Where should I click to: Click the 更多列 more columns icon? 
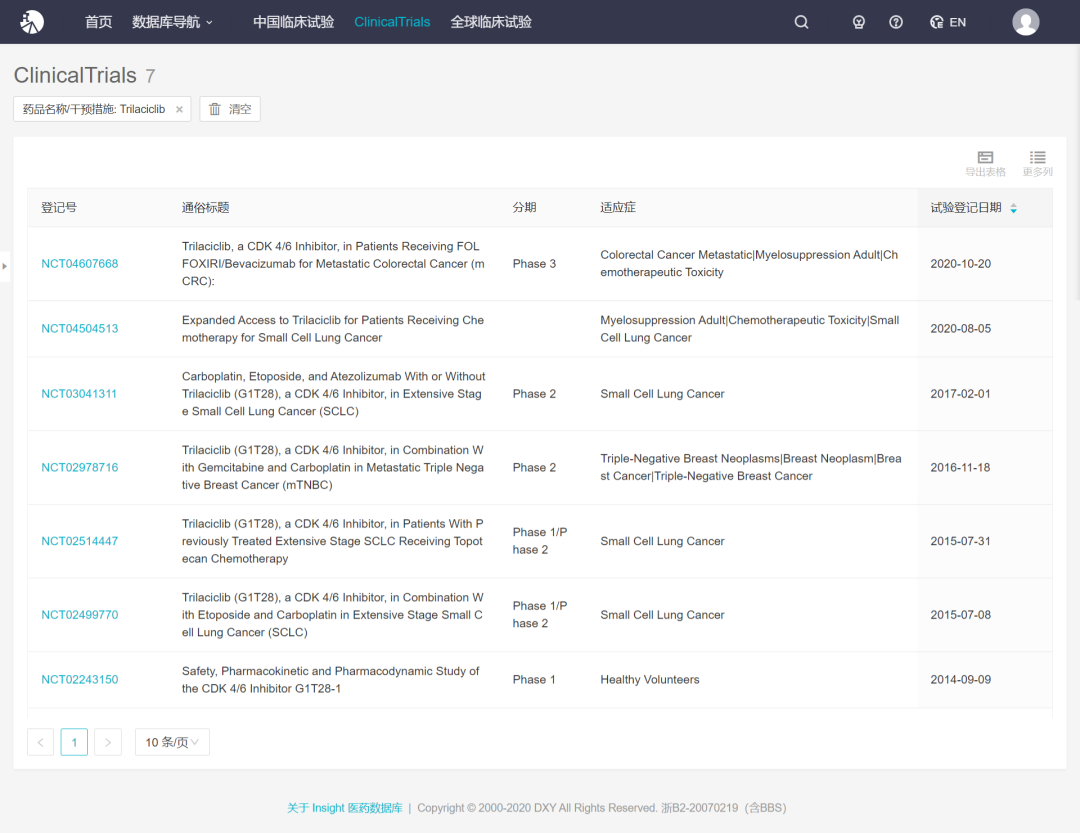coord(1037,164)
